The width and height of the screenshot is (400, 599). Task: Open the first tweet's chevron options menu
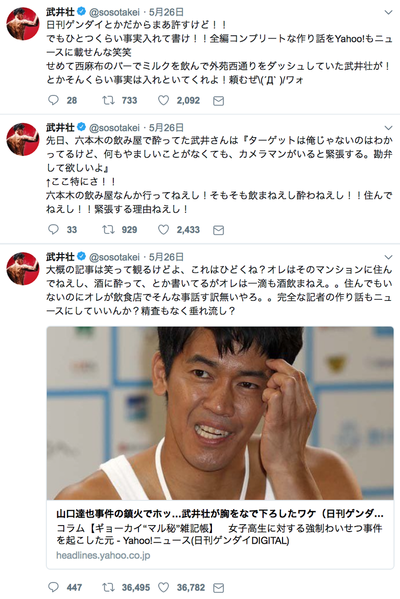[x=388, y=12]
